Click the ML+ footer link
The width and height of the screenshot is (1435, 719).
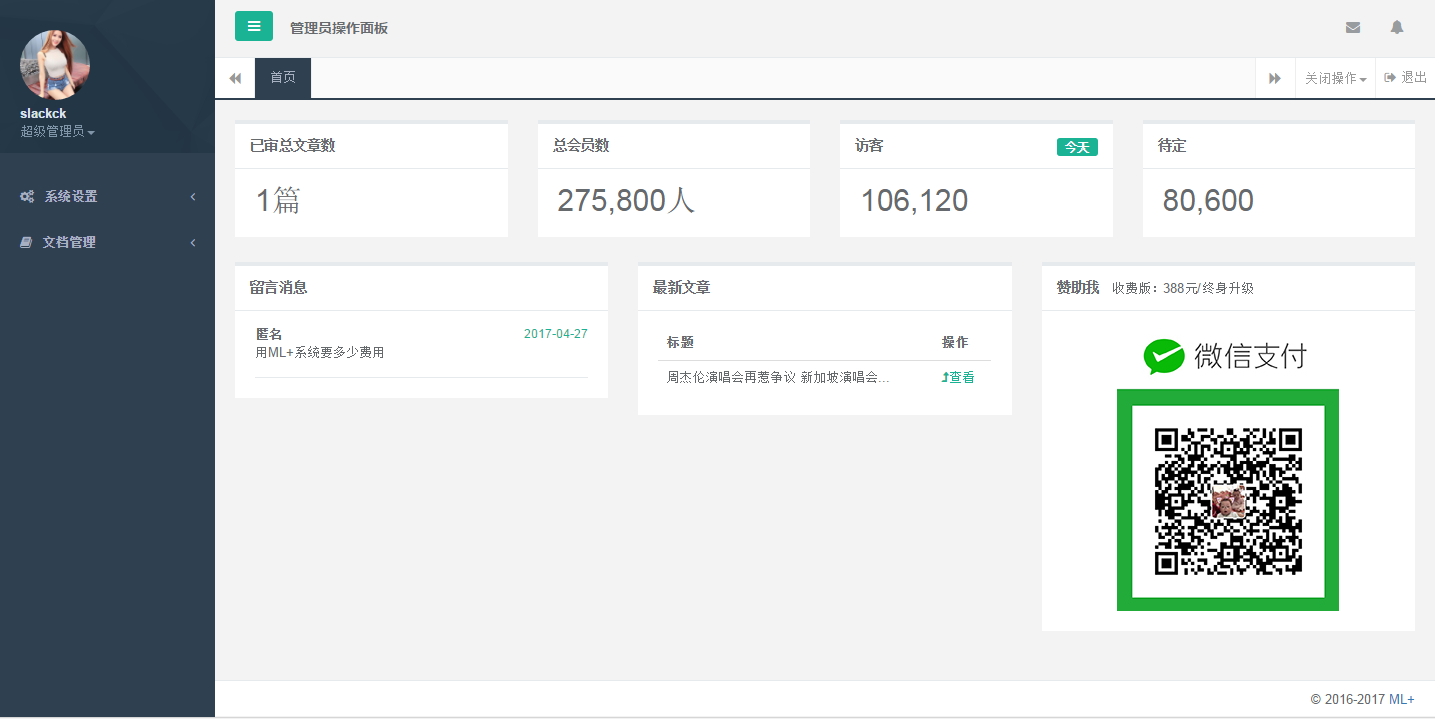pos(1401,699)
